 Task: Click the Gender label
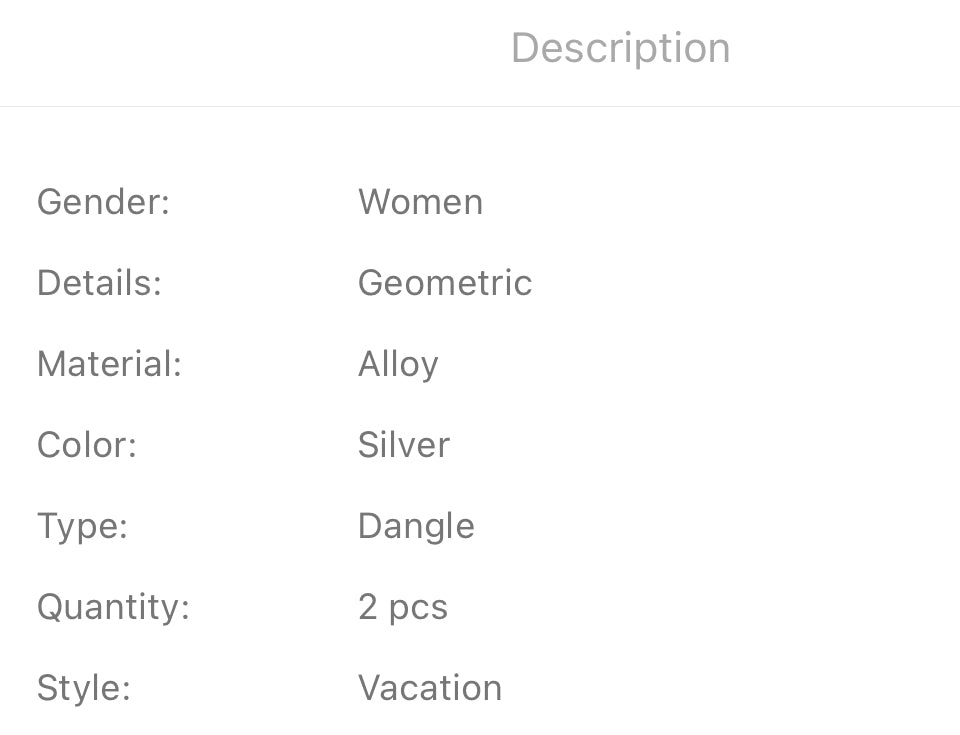tap(104, 202)
